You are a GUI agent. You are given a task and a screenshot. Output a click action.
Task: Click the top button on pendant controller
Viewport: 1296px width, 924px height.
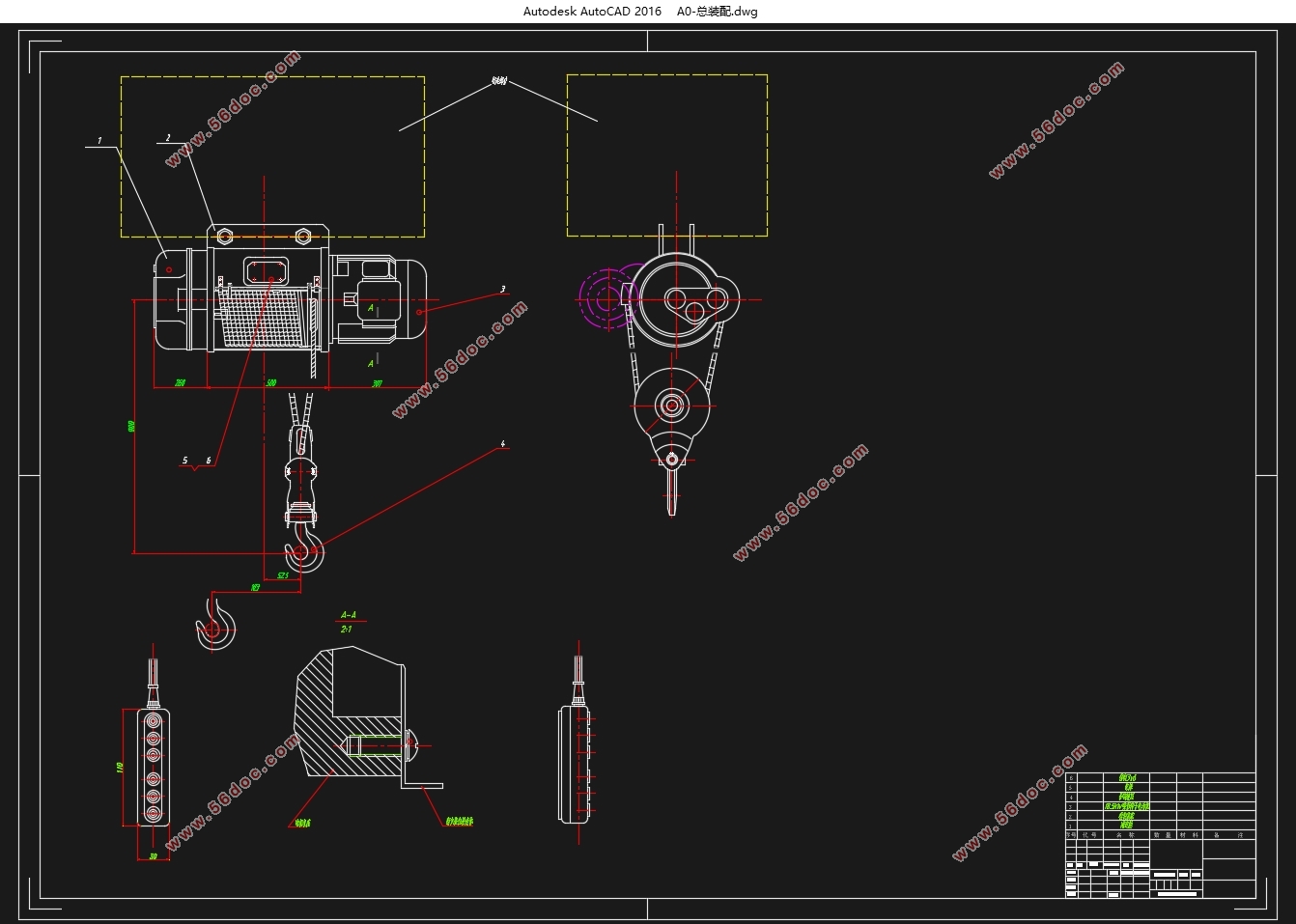[x=153, y=720]
